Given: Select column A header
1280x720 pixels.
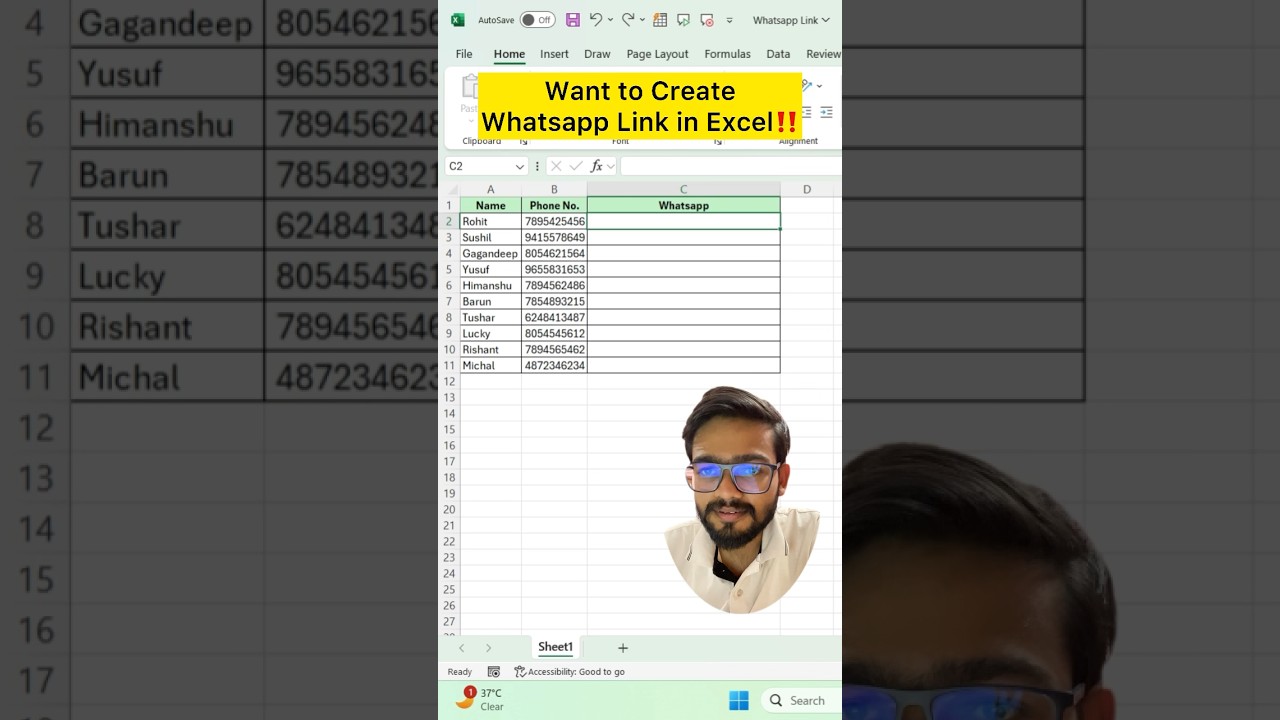Looking at the screenshot, I should click(490, 189).
